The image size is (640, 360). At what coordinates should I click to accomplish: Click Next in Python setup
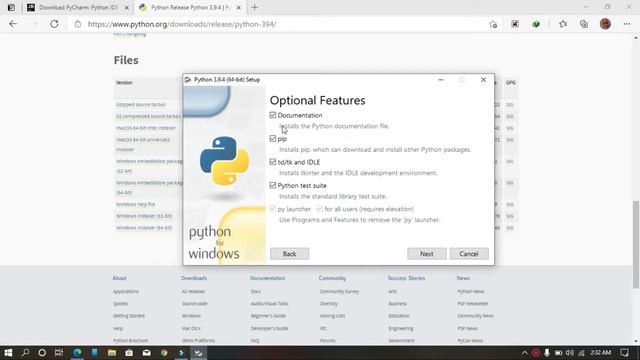(427, 254)
